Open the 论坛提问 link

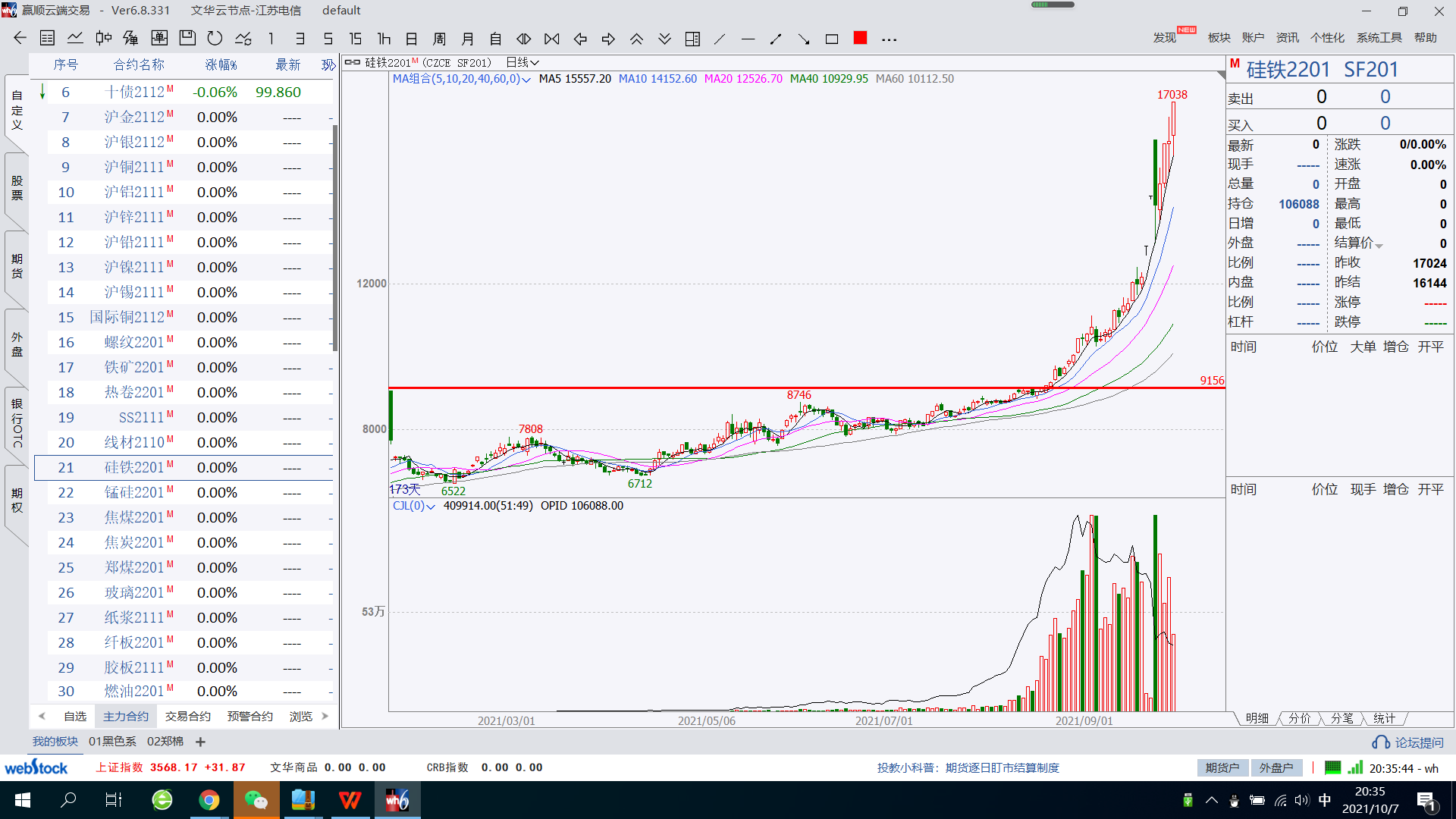tap(1408, 742)
